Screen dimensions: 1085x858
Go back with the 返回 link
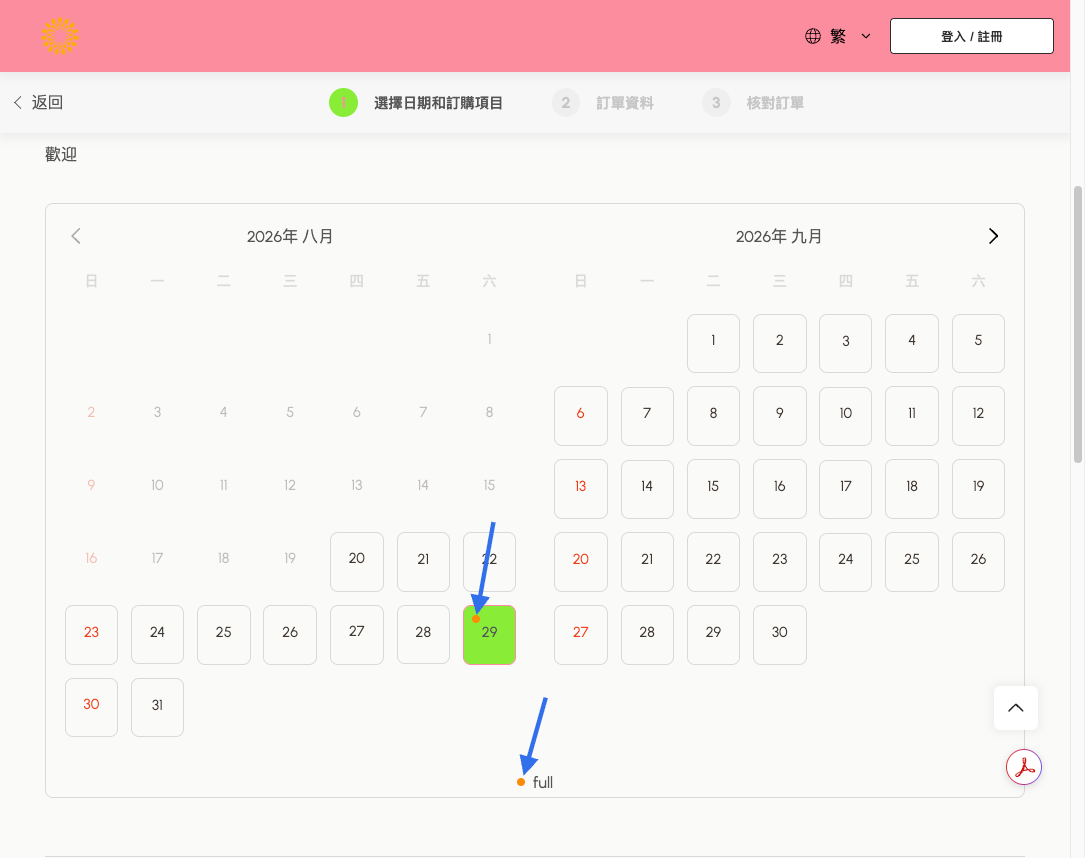point(38,102)
